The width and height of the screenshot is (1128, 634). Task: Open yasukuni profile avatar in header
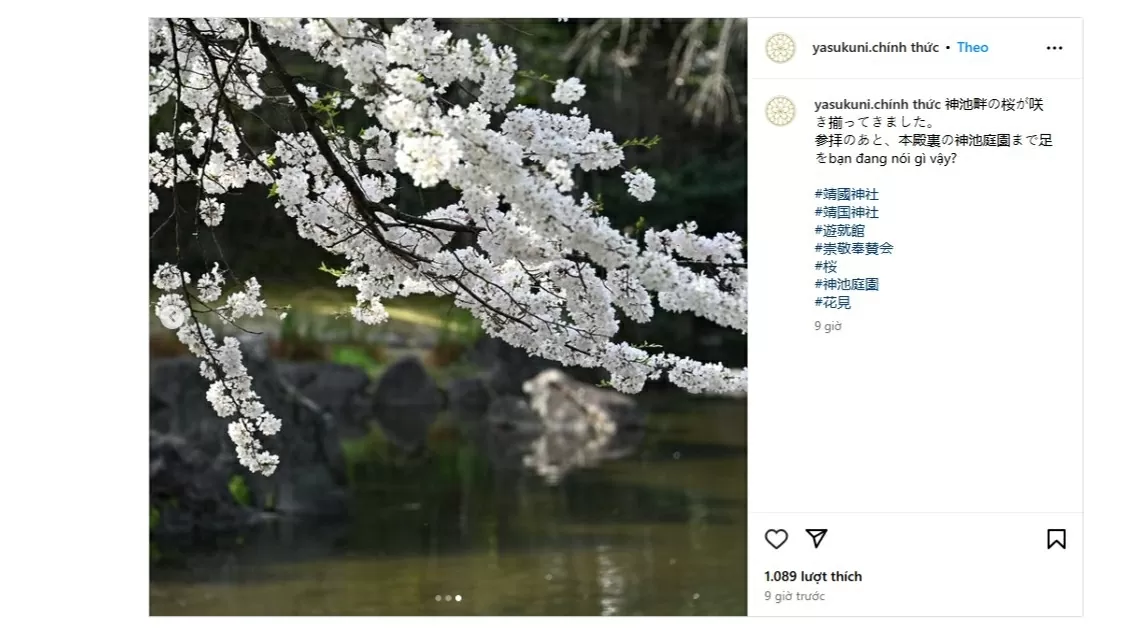tap(780, 48)
